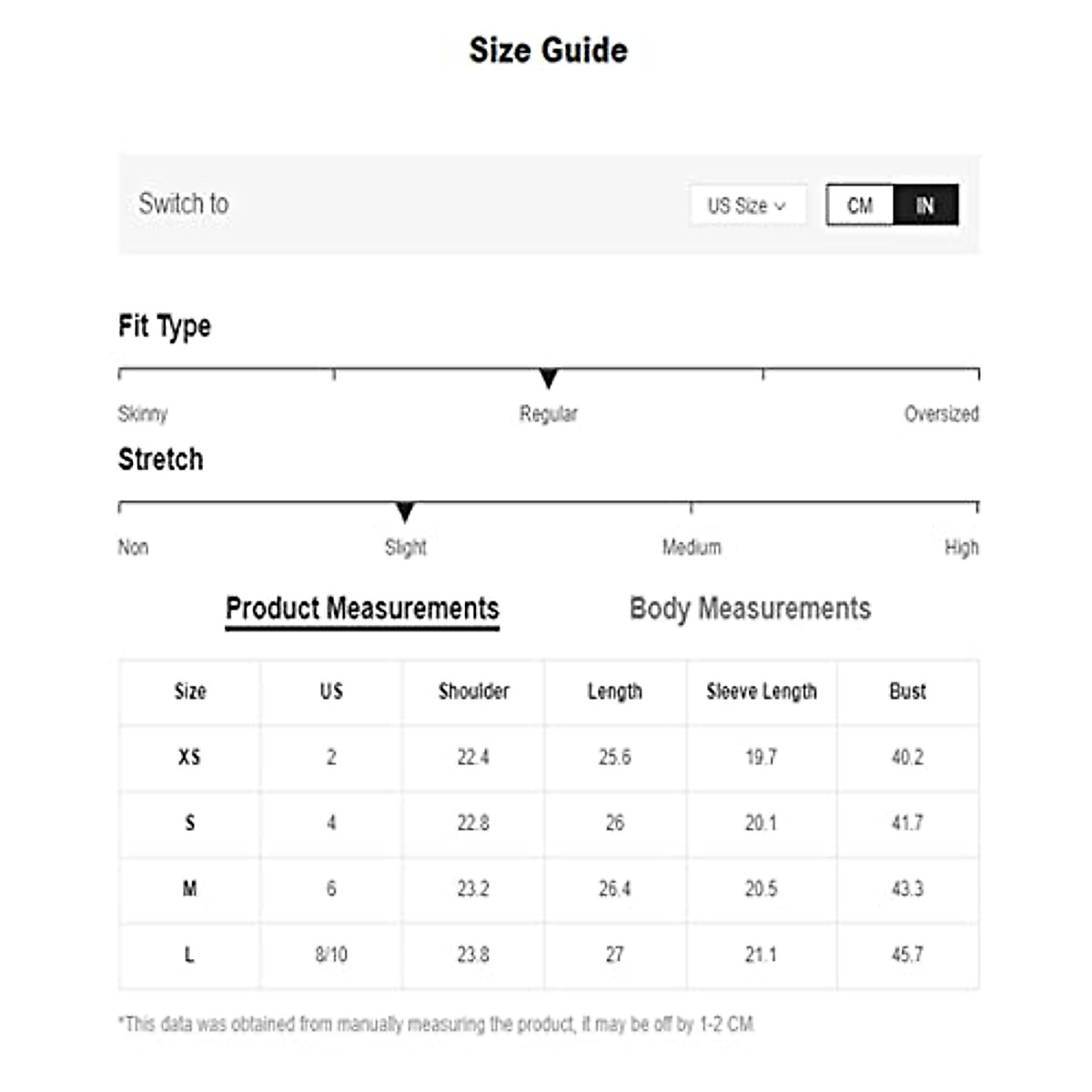
Task: Click the Size column header
Action: click(190, 692)
